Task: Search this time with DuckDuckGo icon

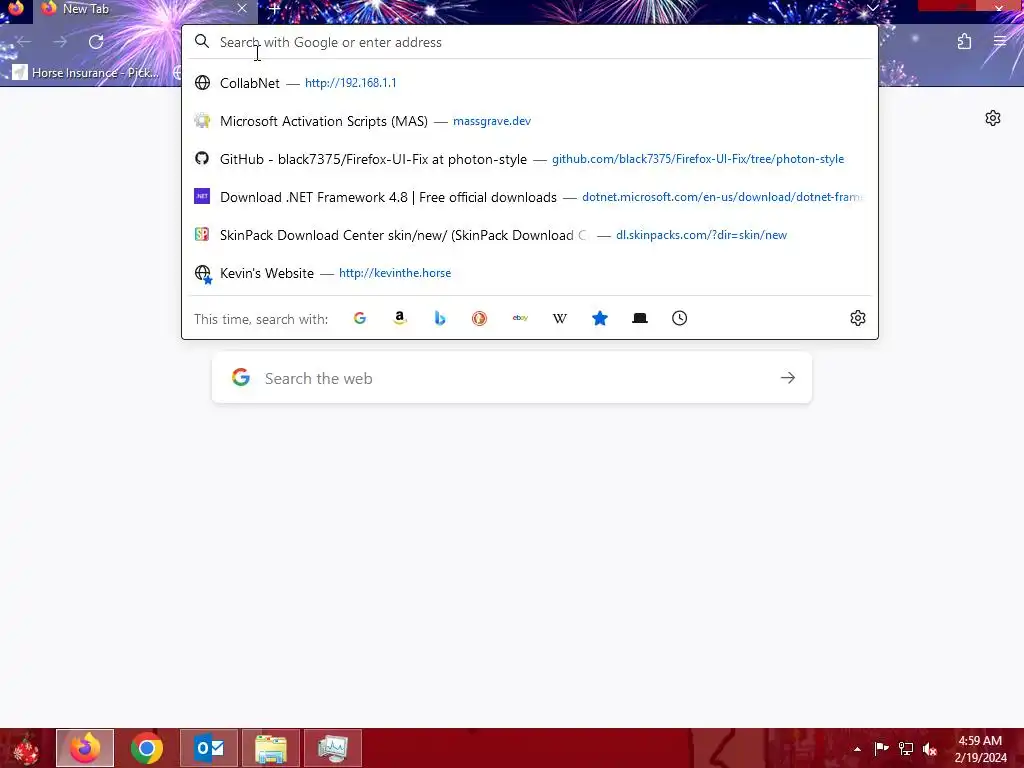Action: tap(479, 318)
